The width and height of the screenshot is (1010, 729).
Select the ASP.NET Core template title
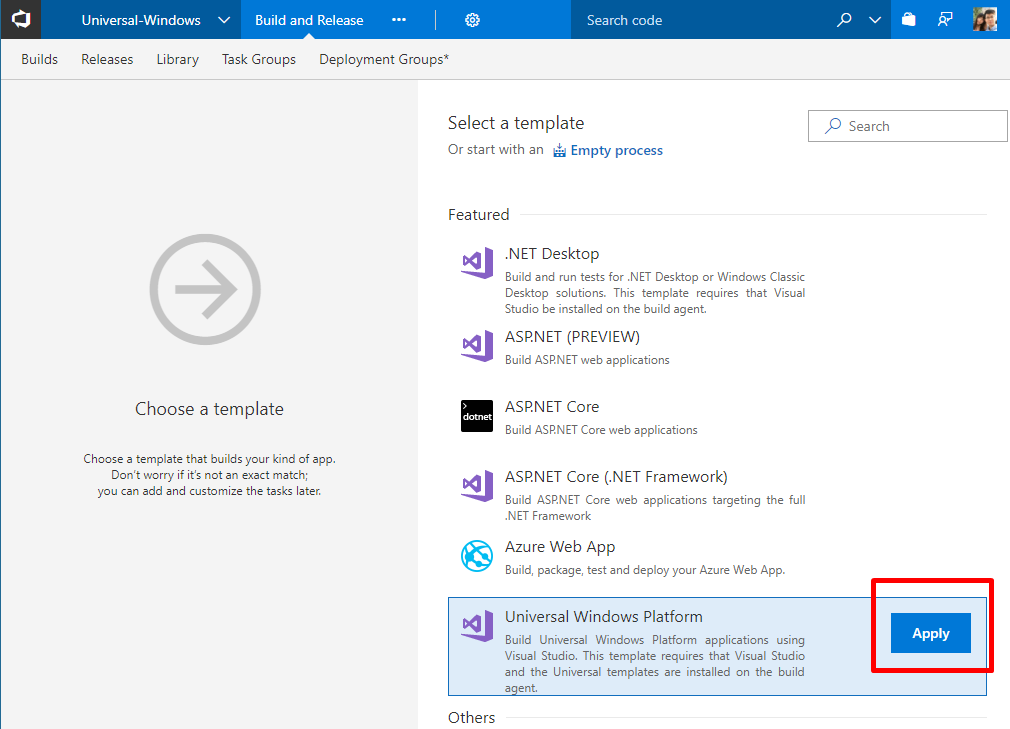coord(552,407)
